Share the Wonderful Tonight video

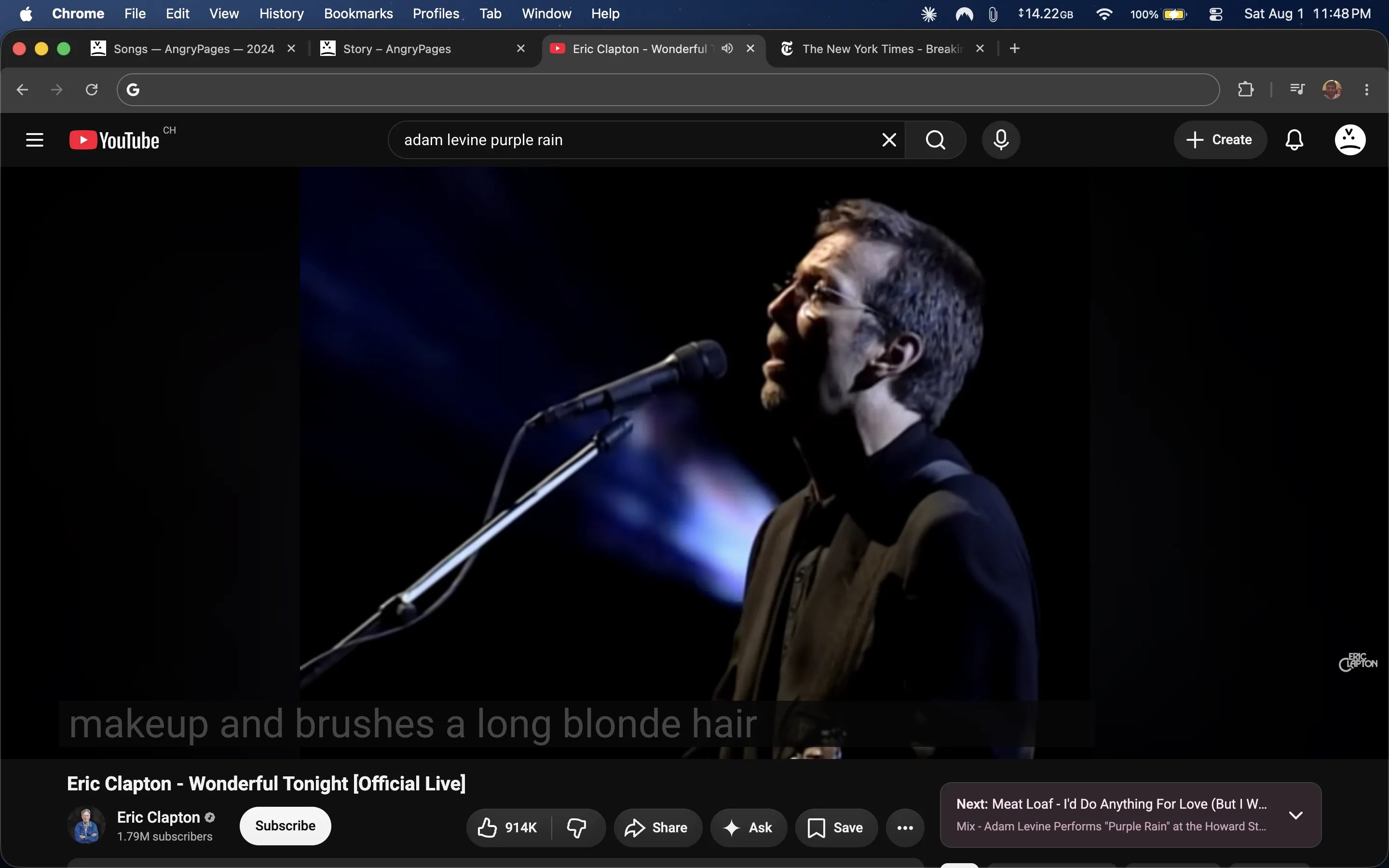tap(658, 827)
